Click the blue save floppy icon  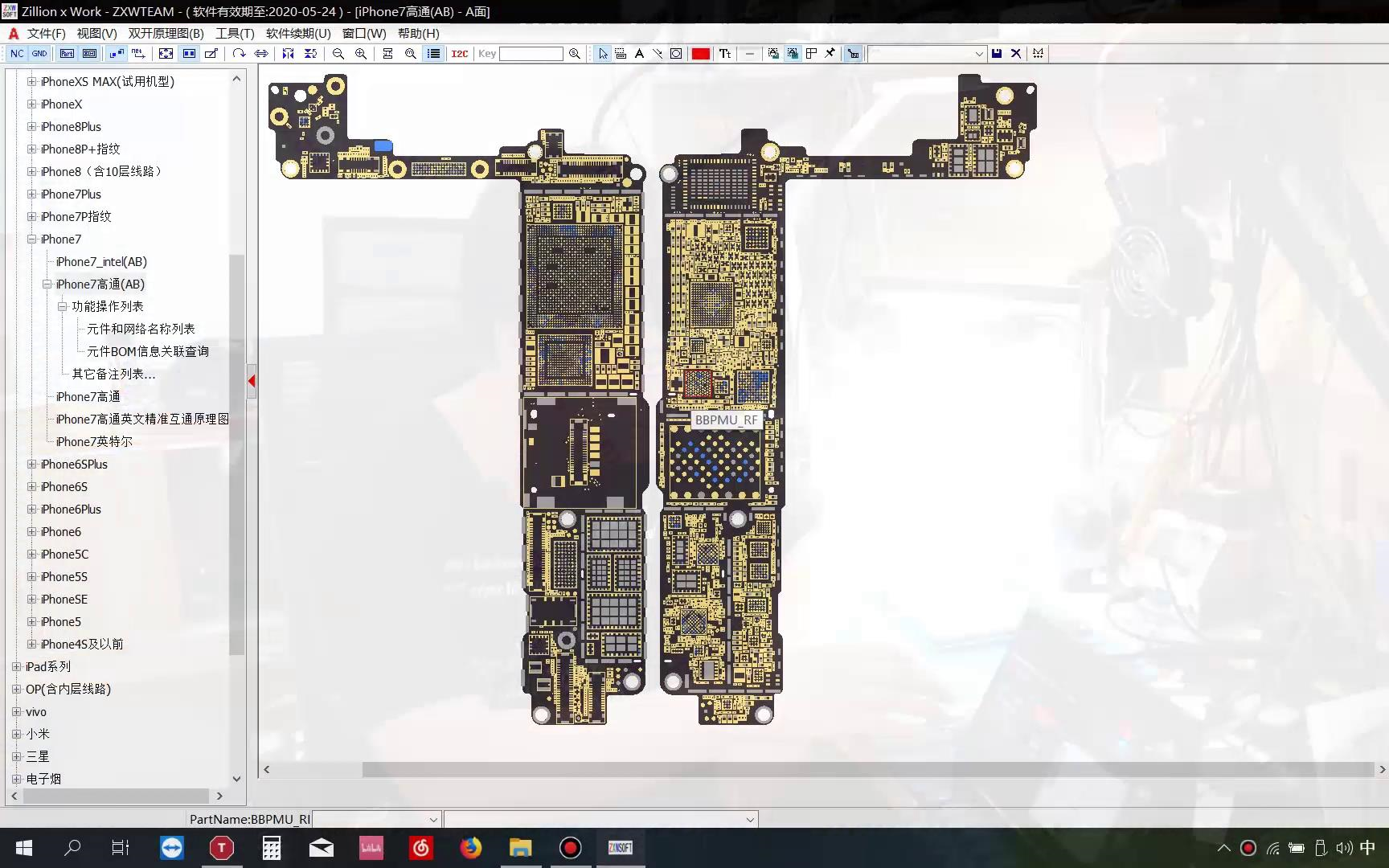point(997,54)
